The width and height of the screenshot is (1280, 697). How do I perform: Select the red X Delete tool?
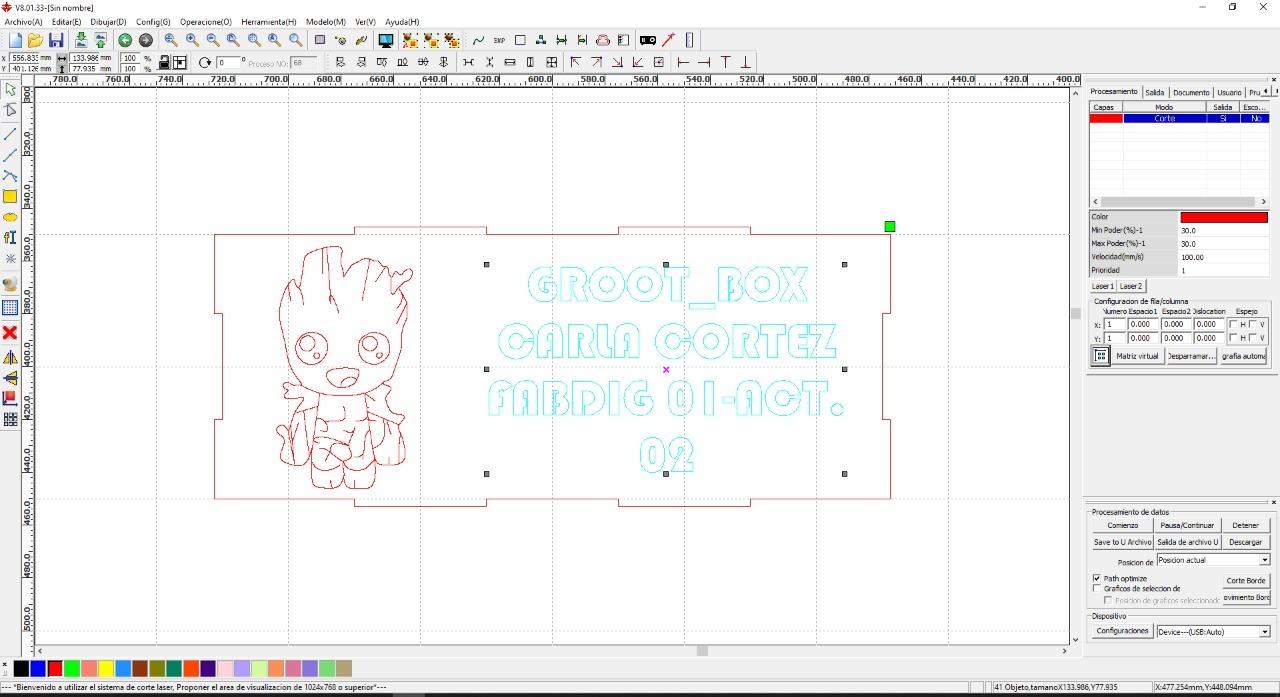[10, 332]
